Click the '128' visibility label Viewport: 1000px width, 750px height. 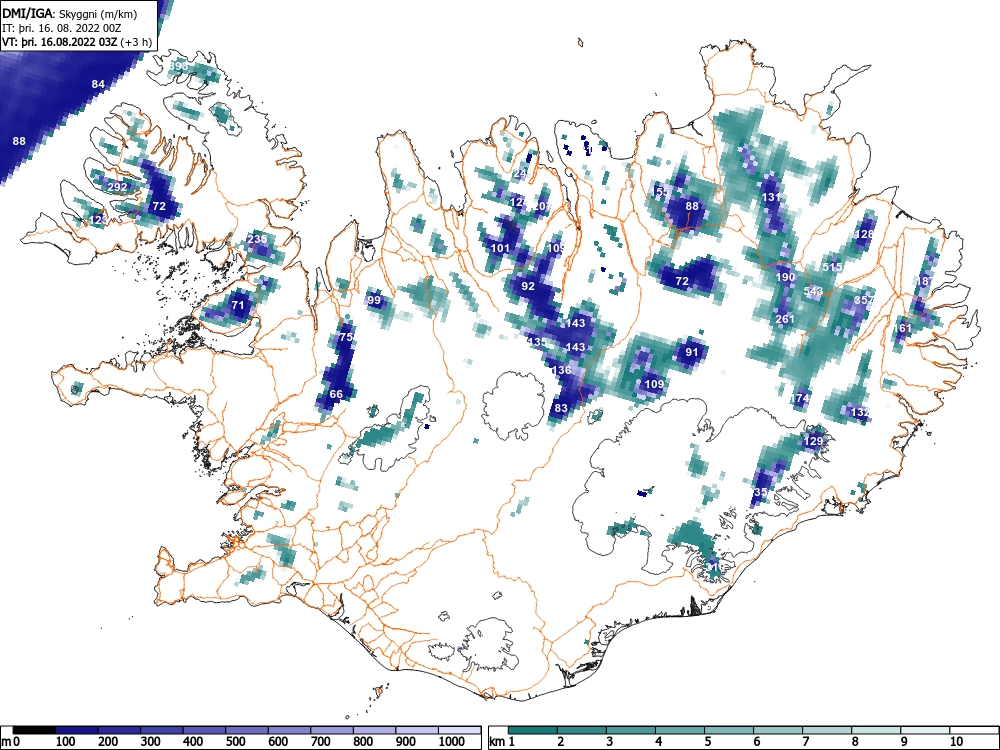click(x=864, y=234)
